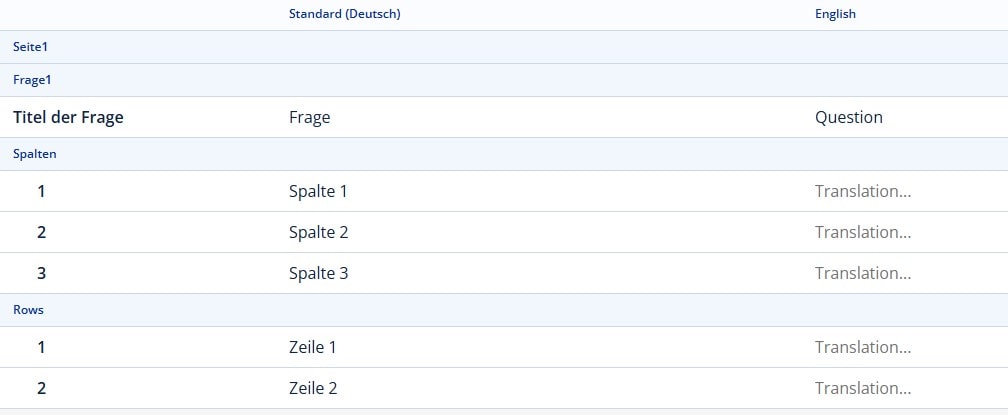Click the "Rows" section header
The height and width of the screenshot is (415, 1008).
point(28,310)
